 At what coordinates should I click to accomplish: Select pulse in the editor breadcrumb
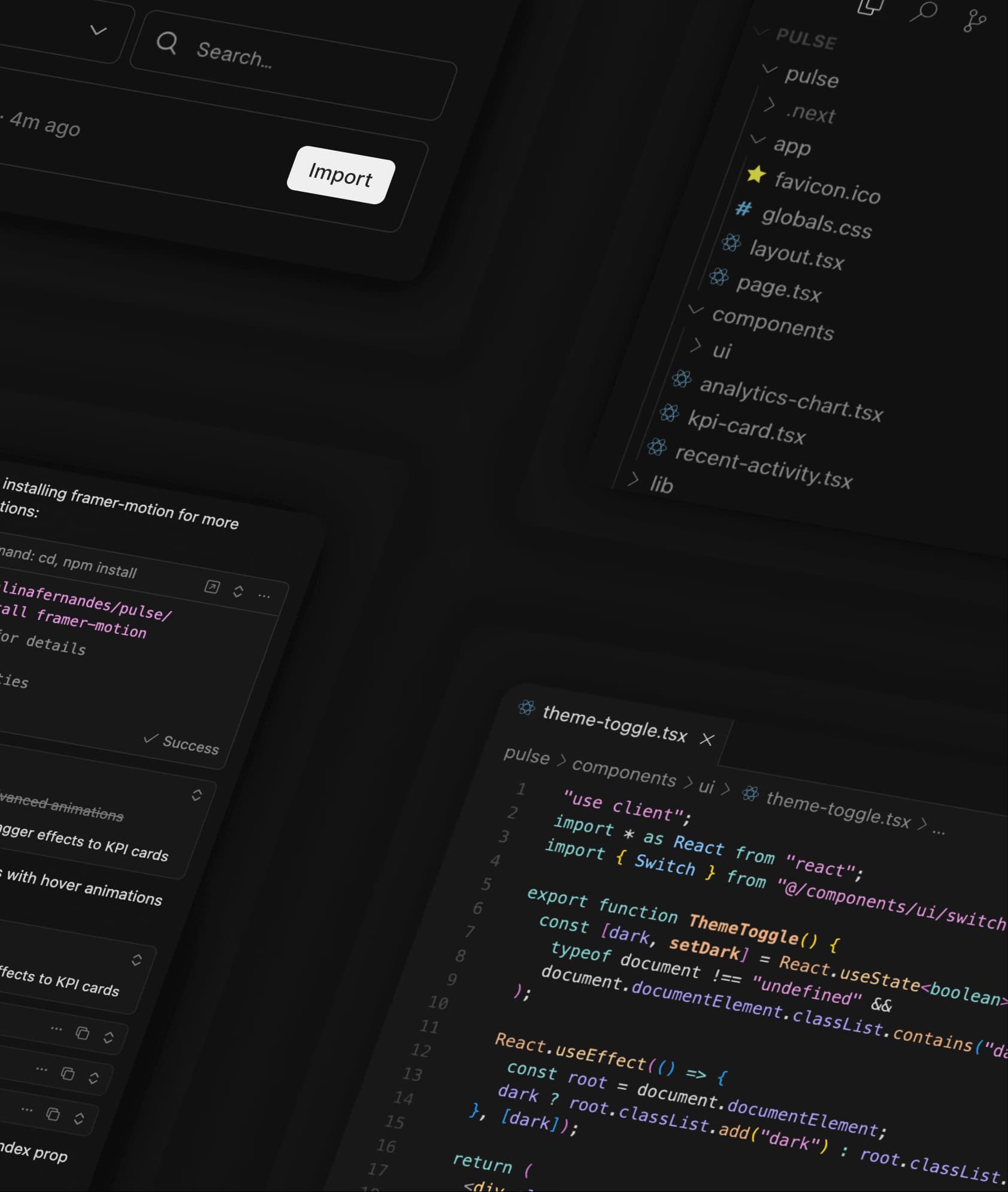pos(526,755)
